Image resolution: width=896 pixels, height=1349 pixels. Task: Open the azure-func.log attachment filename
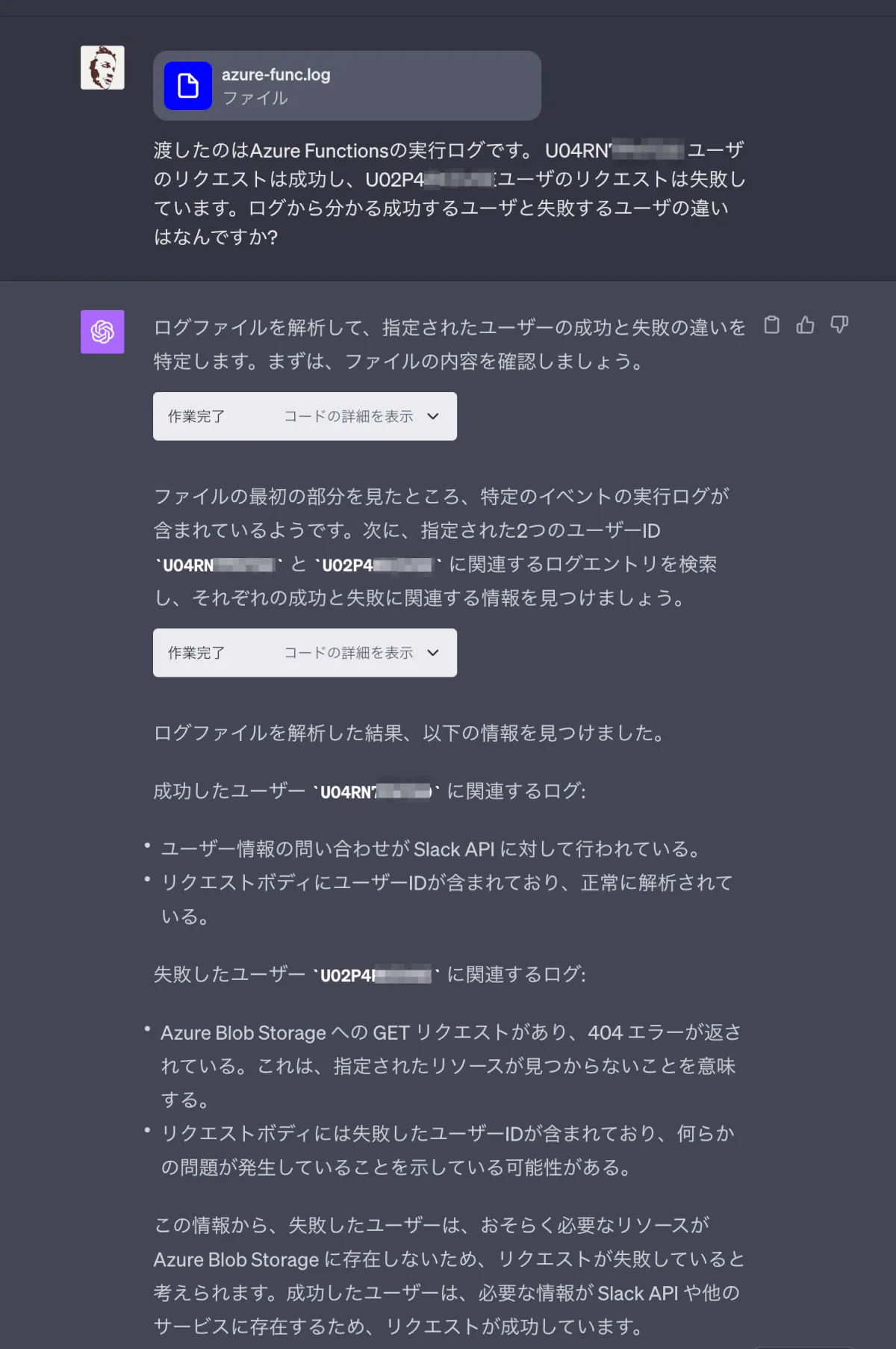pos(276,75)
